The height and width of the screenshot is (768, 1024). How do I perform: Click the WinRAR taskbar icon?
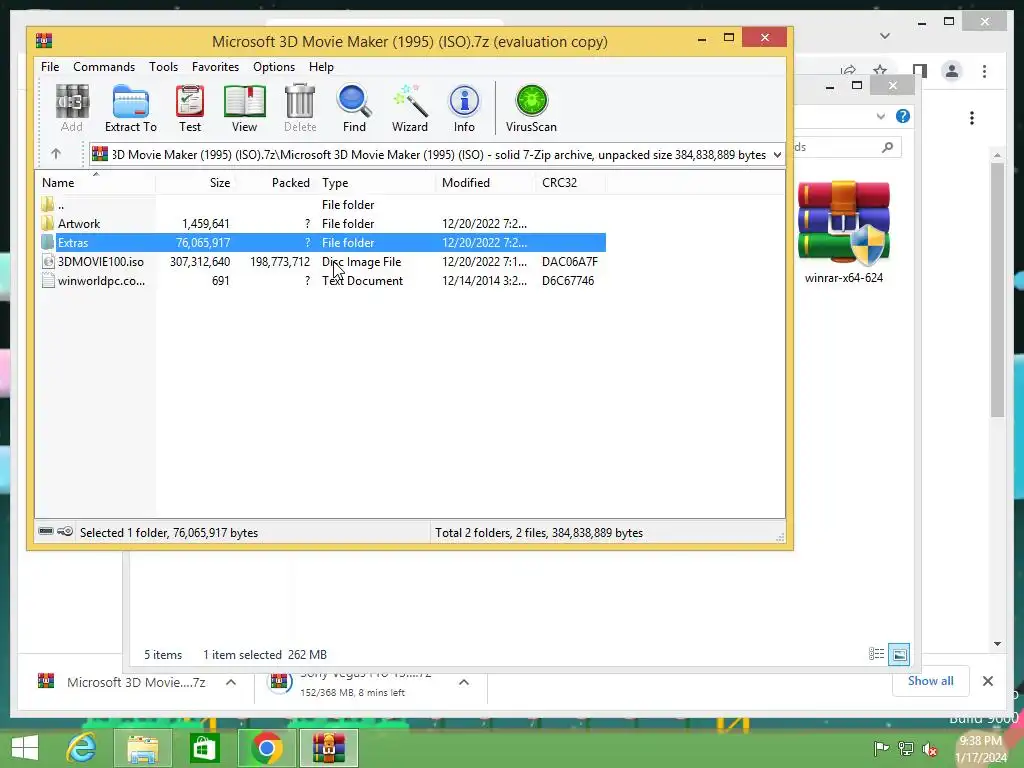coord(328,747)
